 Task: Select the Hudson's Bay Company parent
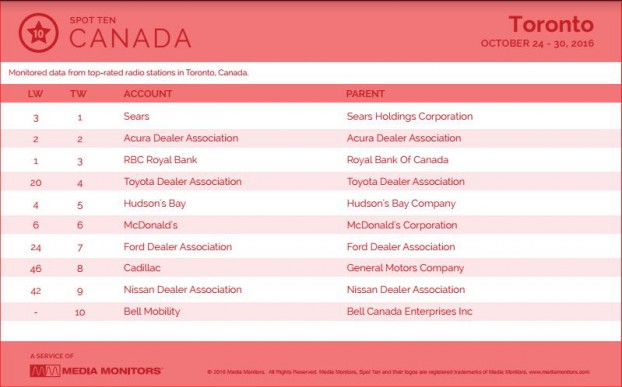(x=401, y=204)
